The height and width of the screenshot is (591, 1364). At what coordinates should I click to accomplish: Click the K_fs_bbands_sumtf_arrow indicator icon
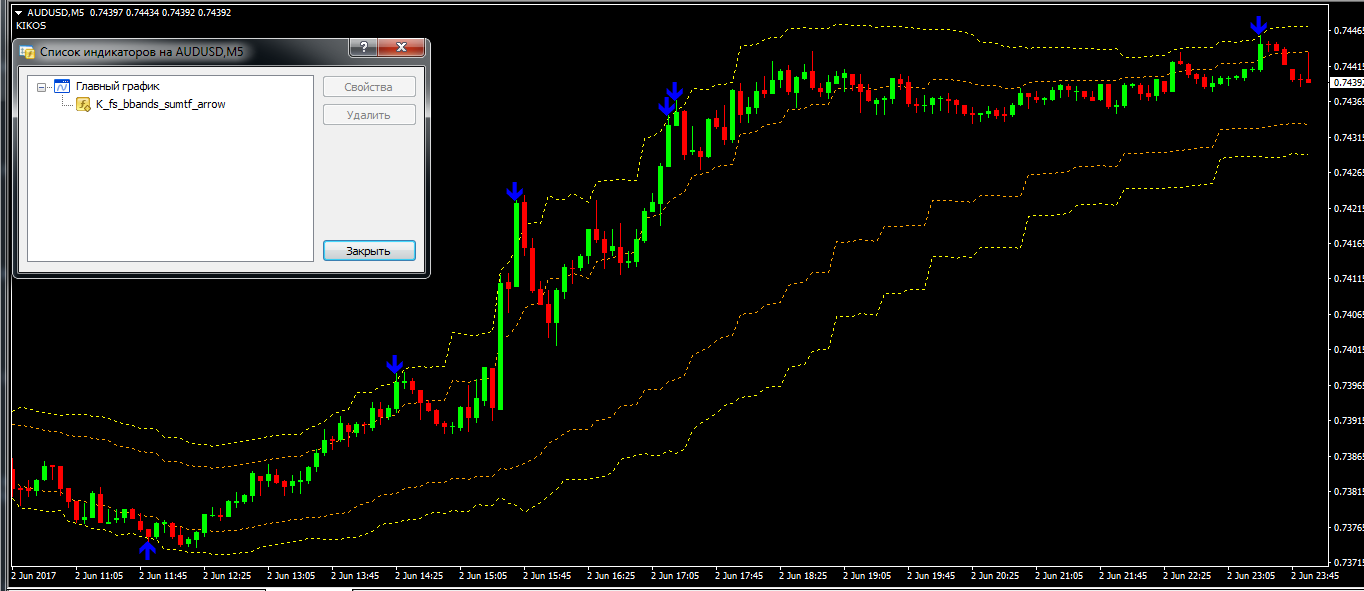click(x=84, y=104)
